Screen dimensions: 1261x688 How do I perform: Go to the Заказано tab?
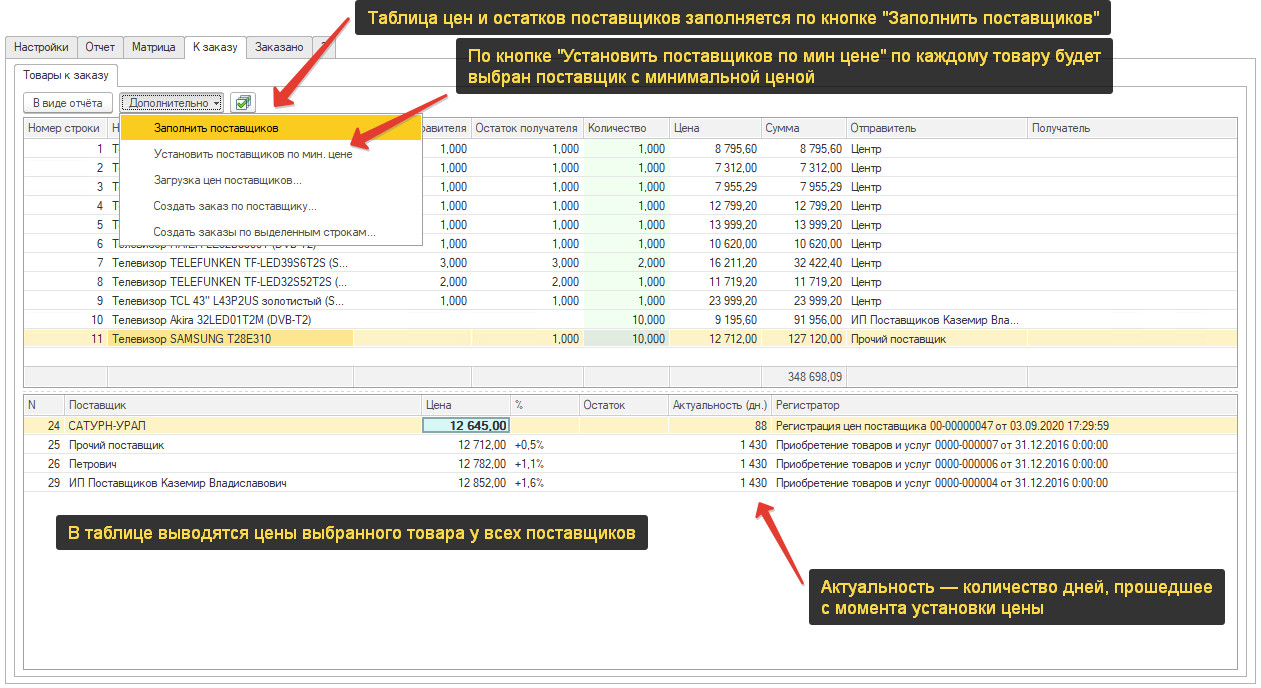tap(279, 47)
